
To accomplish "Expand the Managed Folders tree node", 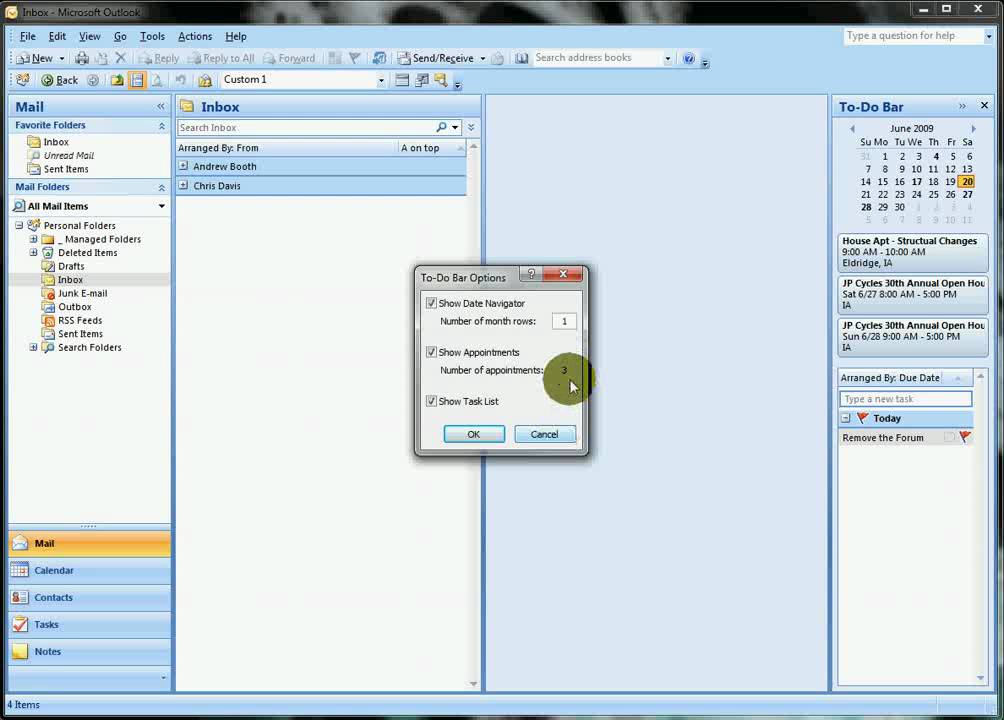I will point(33,239).
